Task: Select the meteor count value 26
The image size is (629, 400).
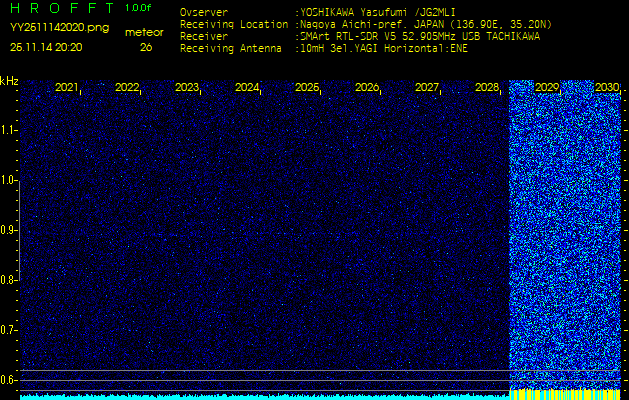Action: point(146,47)
